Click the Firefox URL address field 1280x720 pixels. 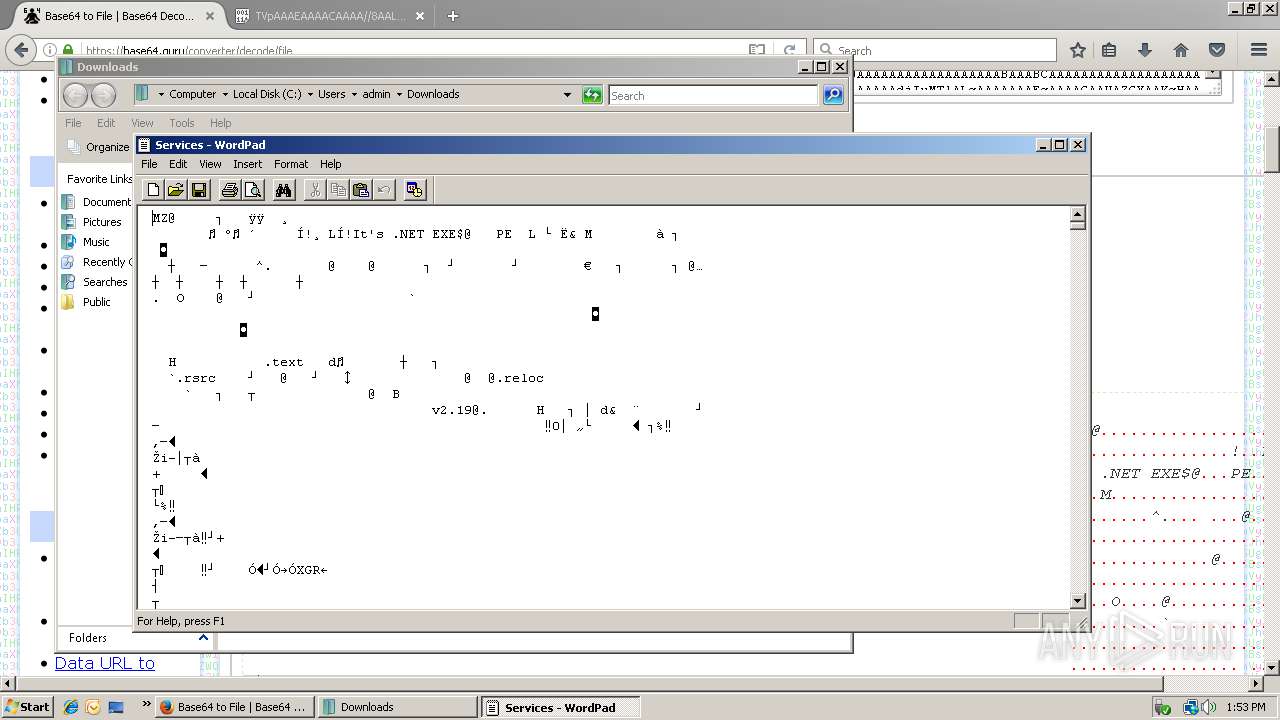[414, 50]
